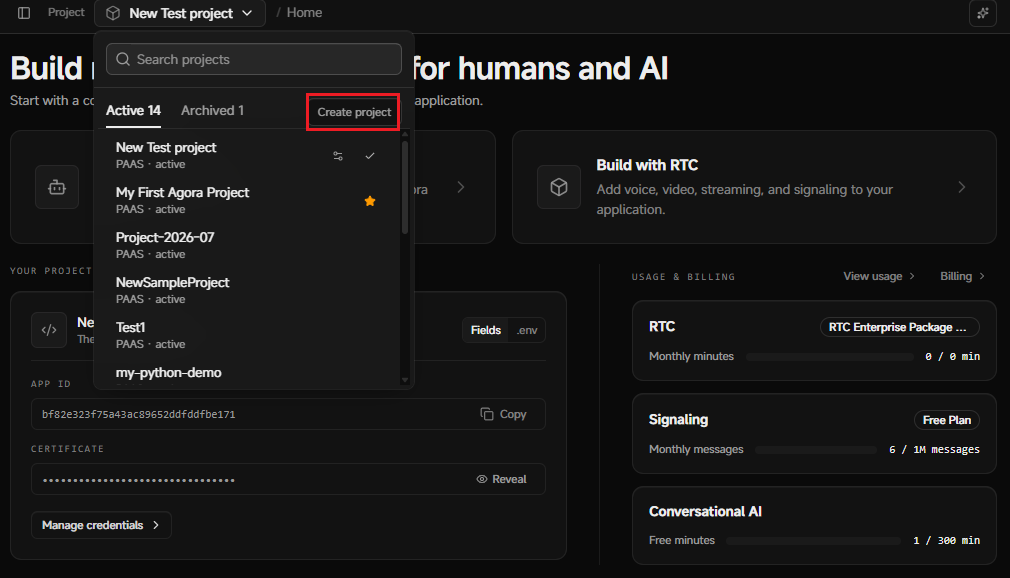Select Project-2026-07 from the list
1010x578 pixels.
[x=248, y=246]
